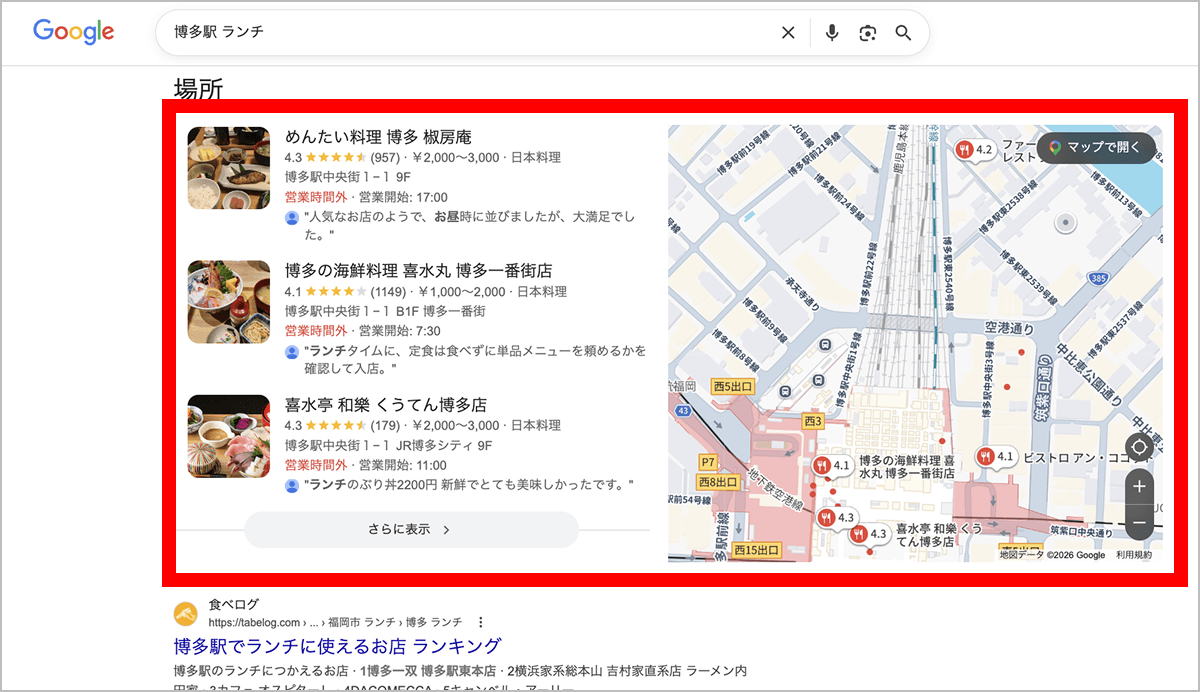Viewport: 1200px width, 692px height.
Task: Click the 食べログ site name
Action: click(x=234, y=604)
